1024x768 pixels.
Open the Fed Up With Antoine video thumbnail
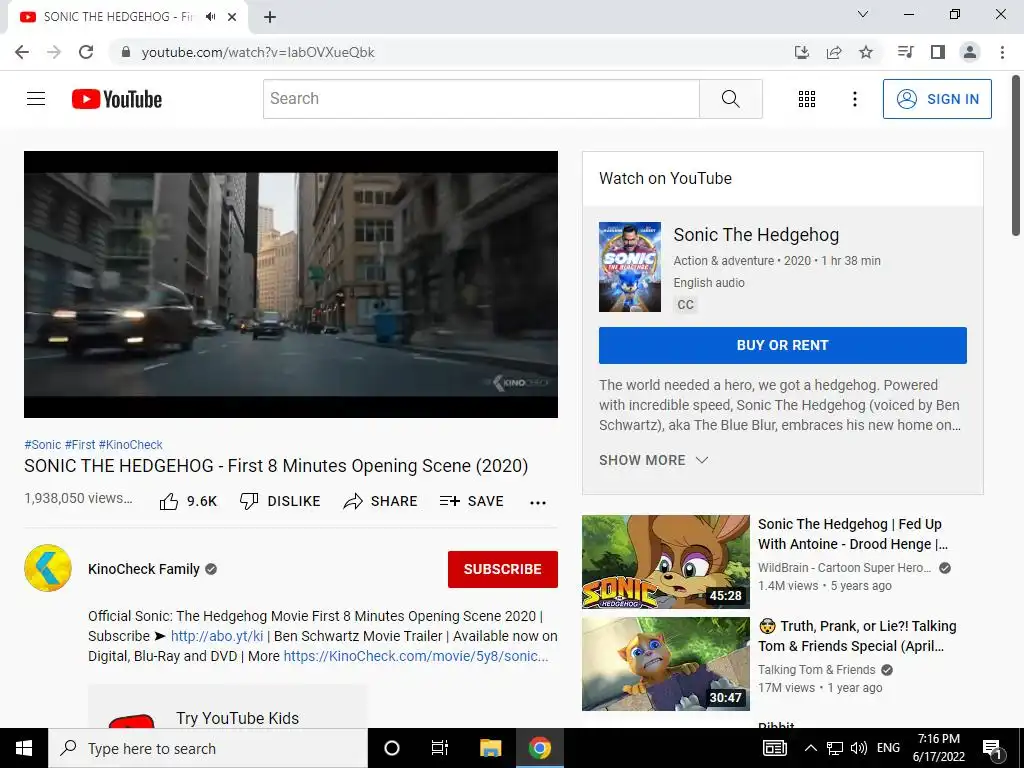pos(665,562)
